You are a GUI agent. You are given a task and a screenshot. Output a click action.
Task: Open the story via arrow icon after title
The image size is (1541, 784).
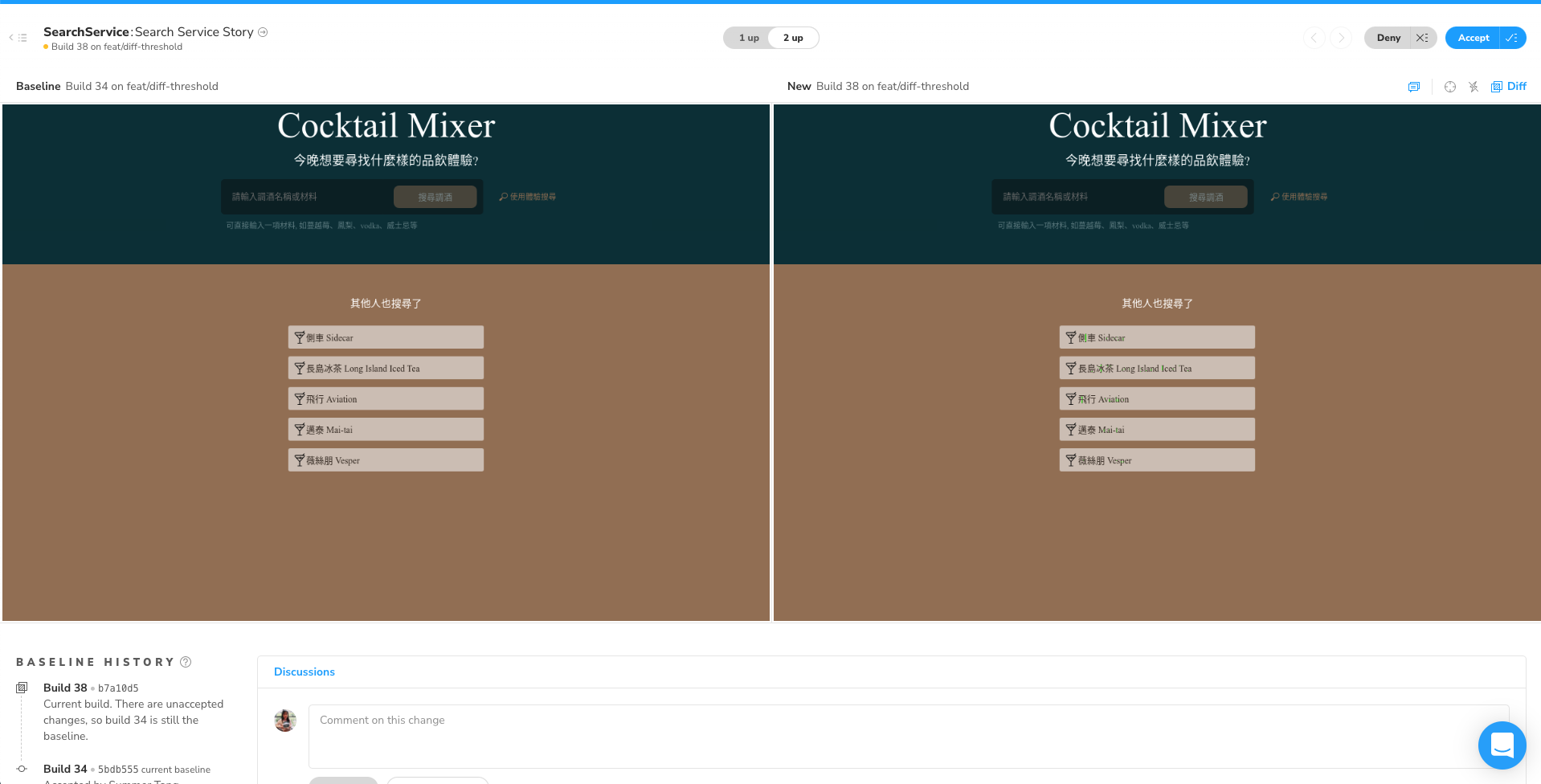pyautogui.click(x=263, y=32)
